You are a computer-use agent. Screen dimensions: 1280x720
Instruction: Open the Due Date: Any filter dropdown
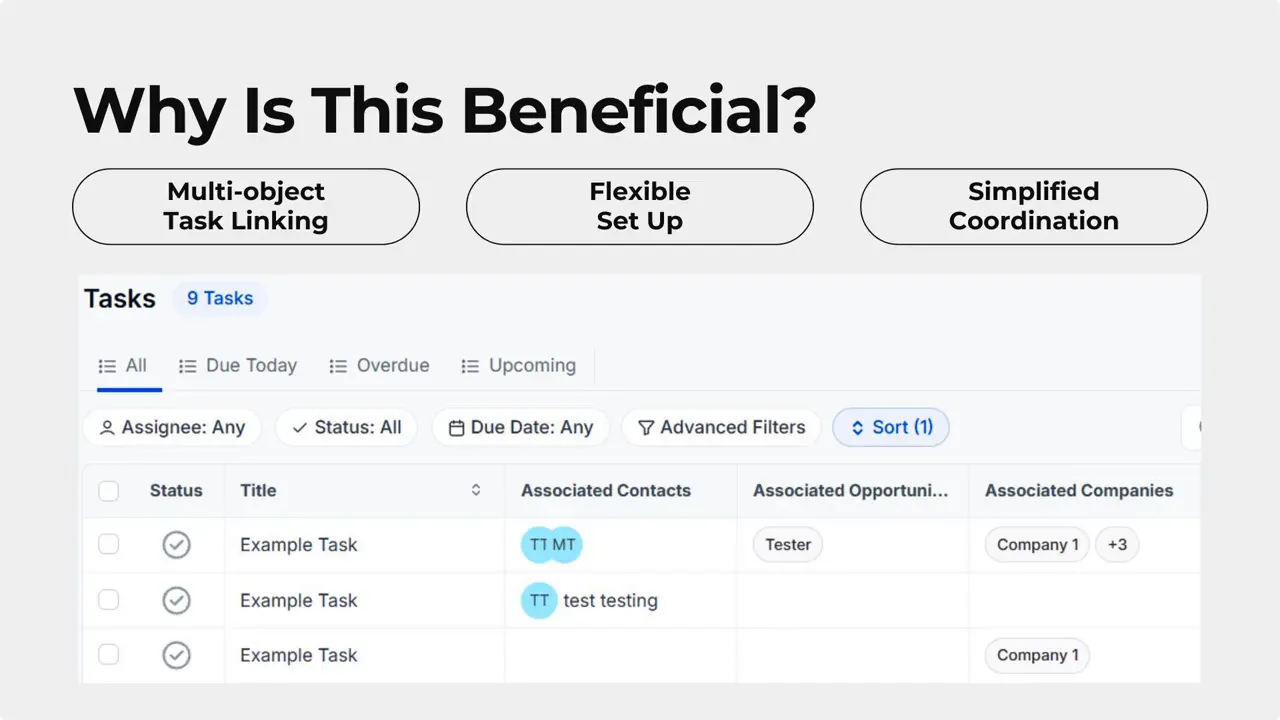[x=520, y=427]
